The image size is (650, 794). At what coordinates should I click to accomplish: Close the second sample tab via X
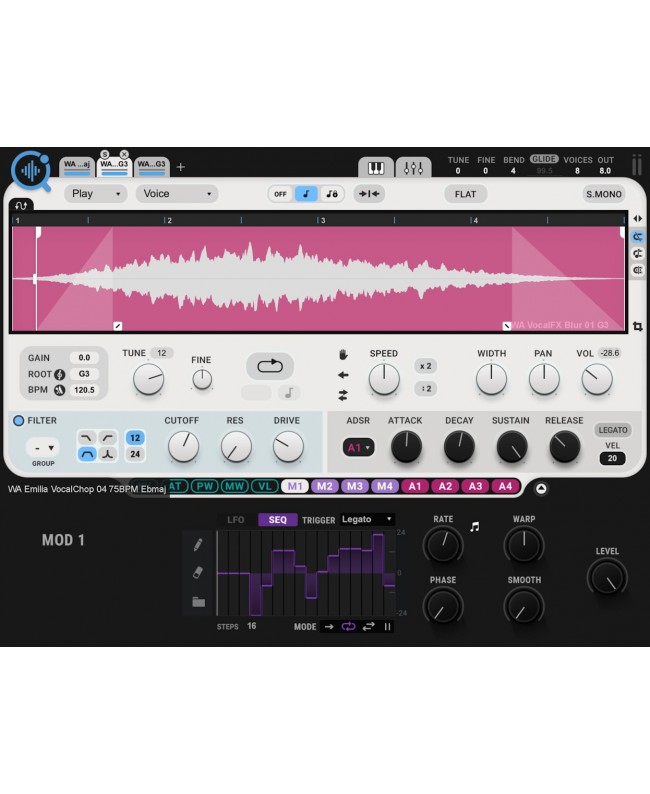click(124, 154)
